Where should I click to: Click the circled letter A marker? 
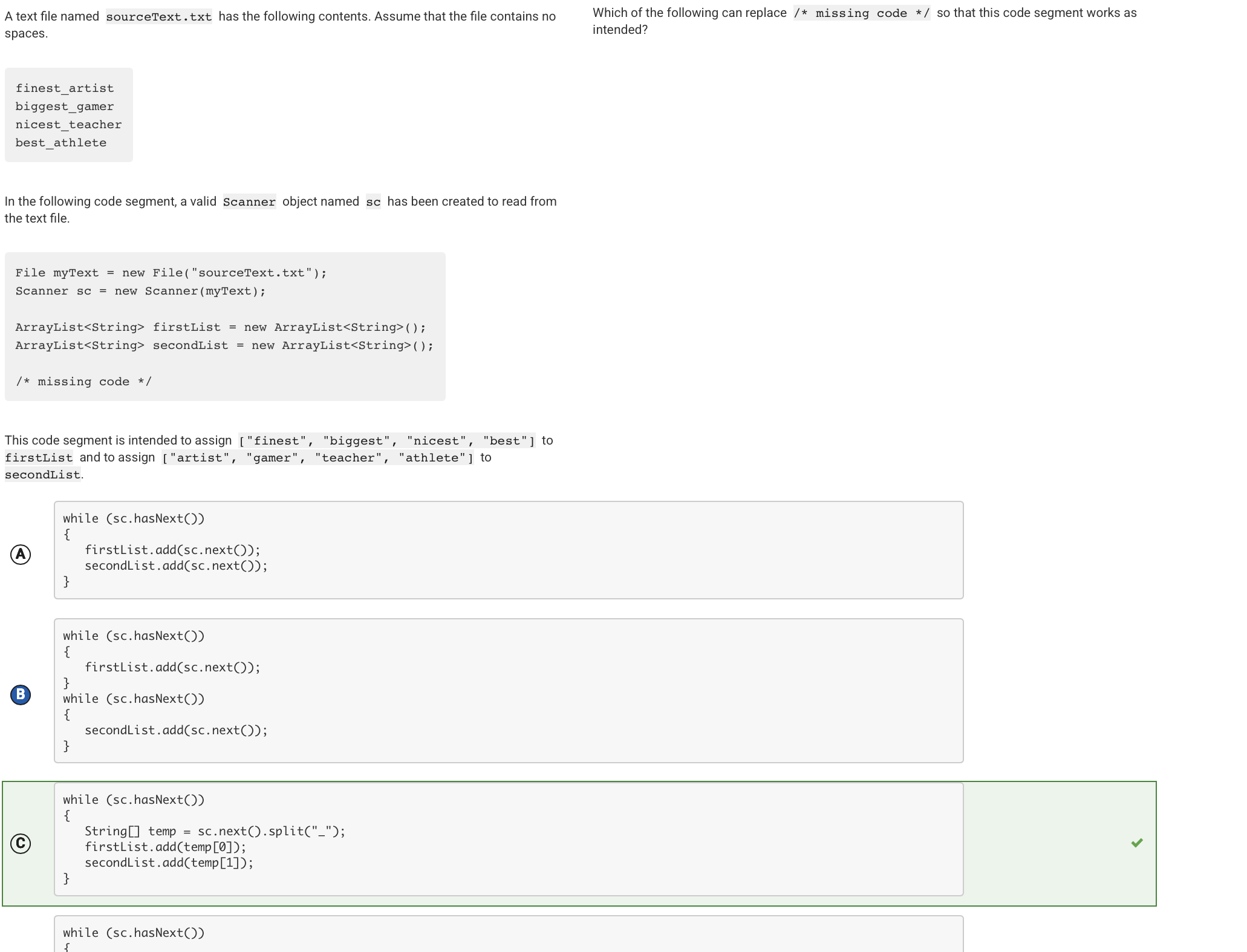click(21, 553)
